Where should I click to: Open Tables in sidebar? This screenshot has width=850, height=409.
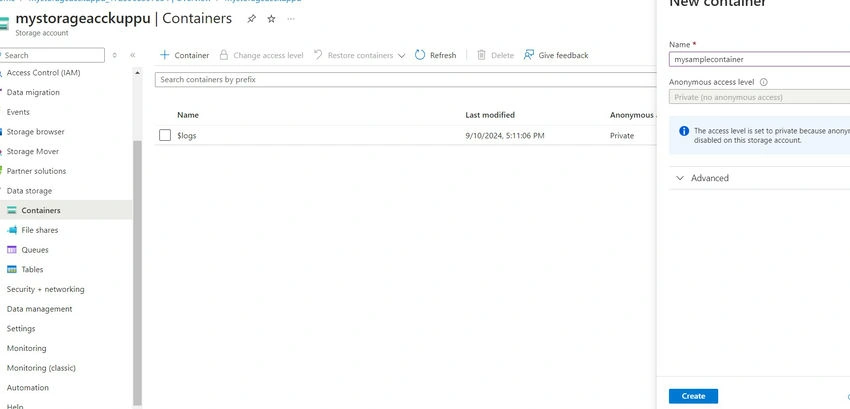point(32,270)
